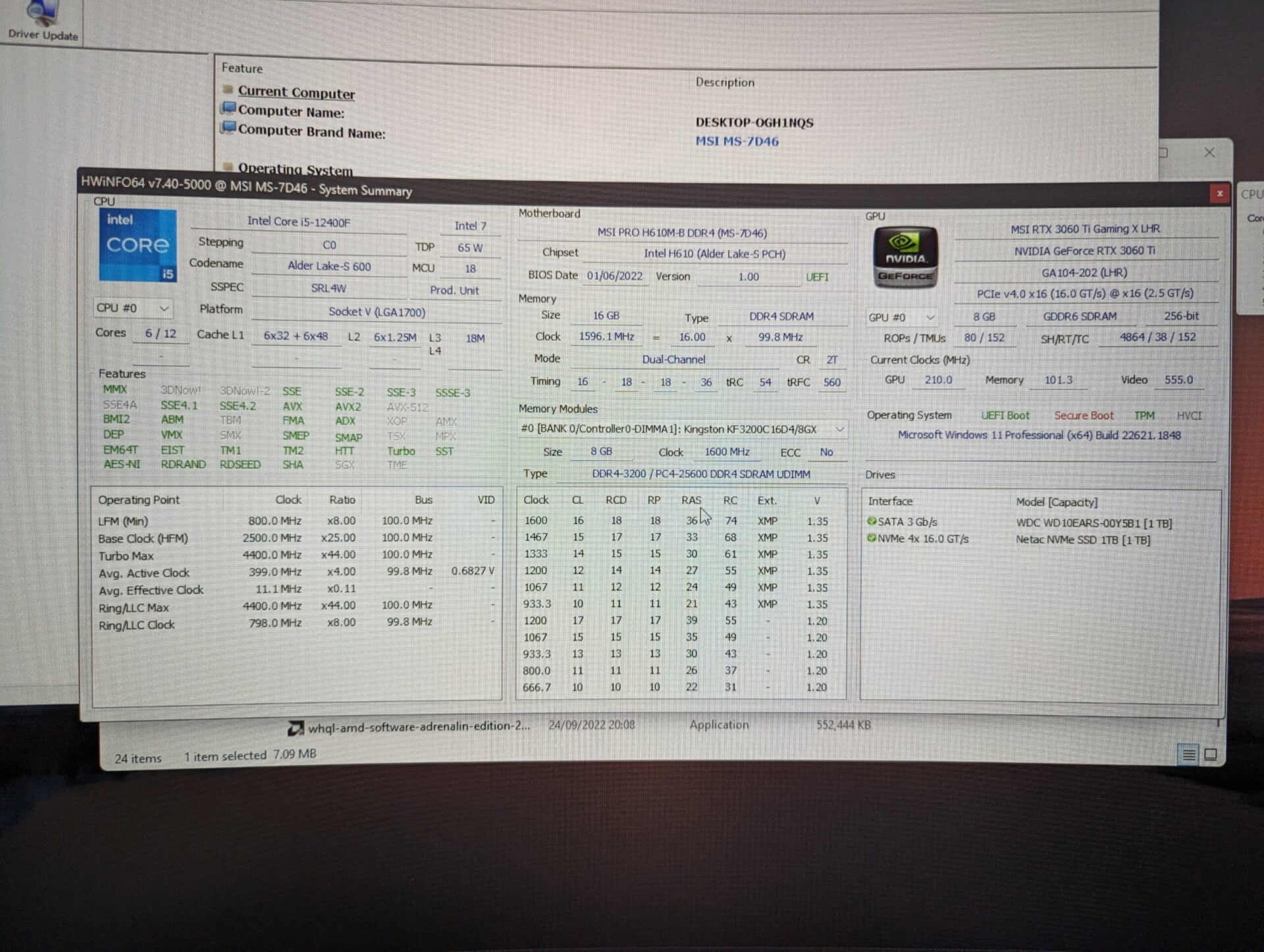Select the 666.7 memory timing row
The height and width of the screenshot is (952, 1264).
click(x=681, y=687)
